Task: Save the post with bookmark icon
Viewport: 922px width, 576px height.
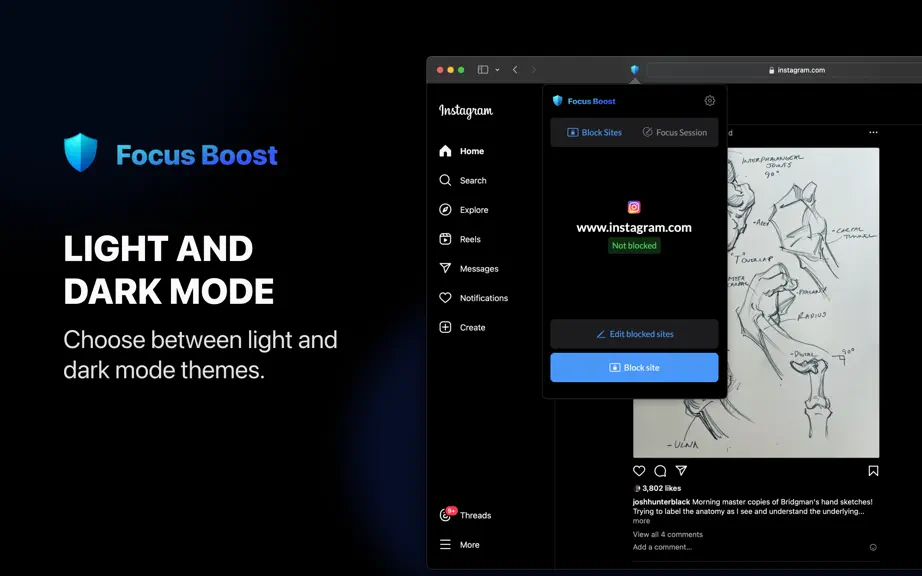Action: (x=873, y=471)
